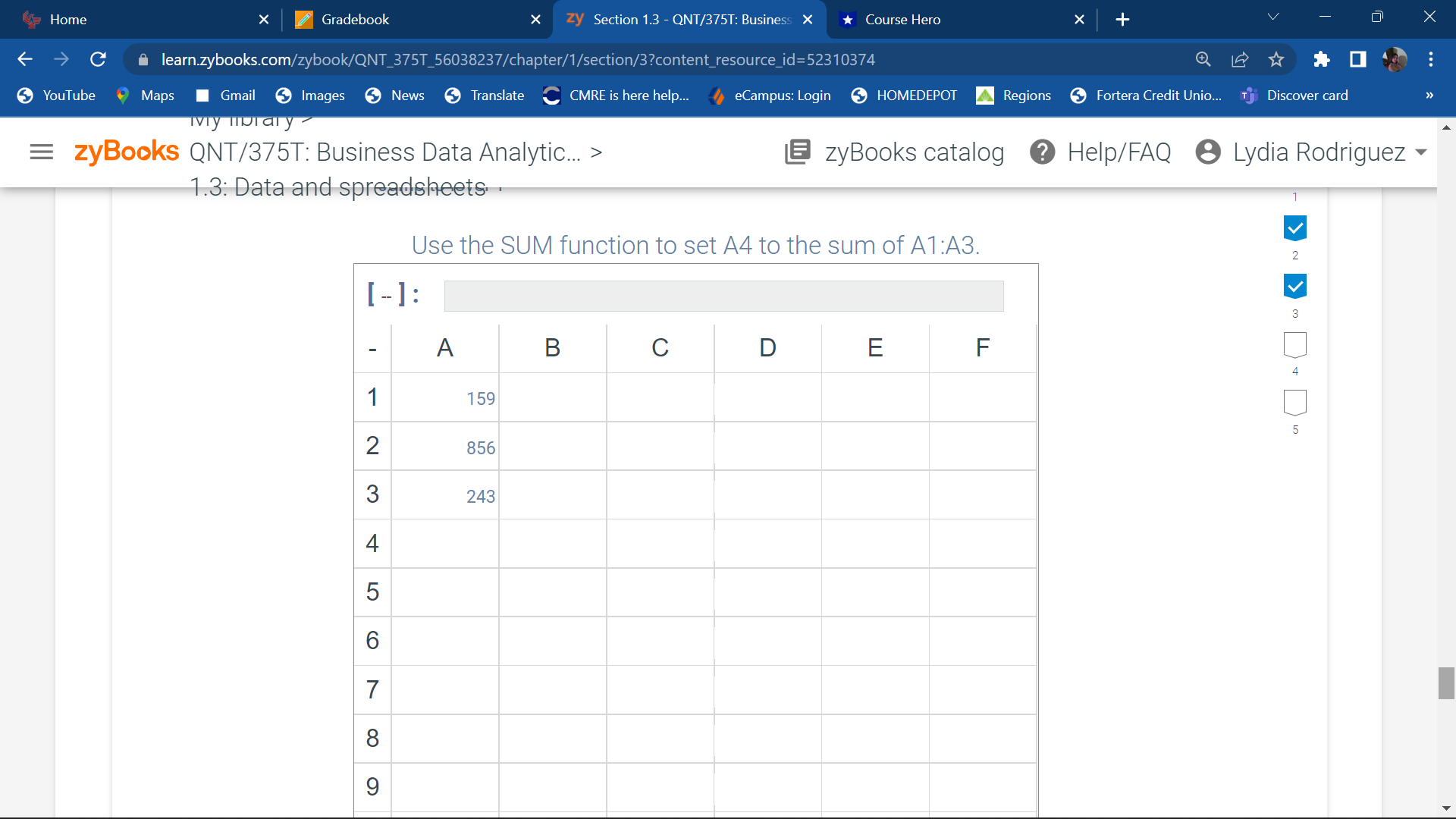Click the scrollbar down arrow
1456x819 pixels.
coord(1446,808)
